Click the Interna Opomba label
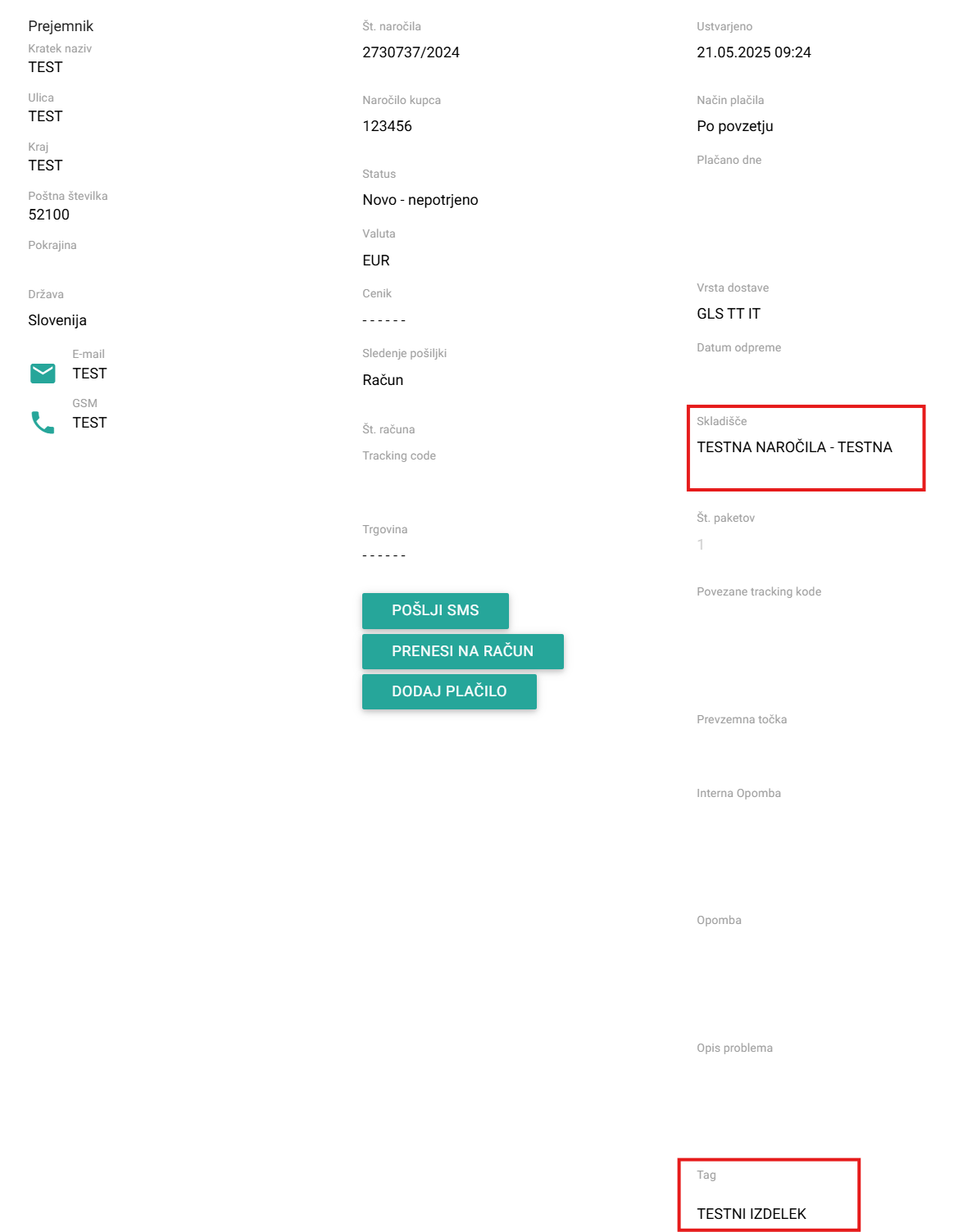 (738, 793)
